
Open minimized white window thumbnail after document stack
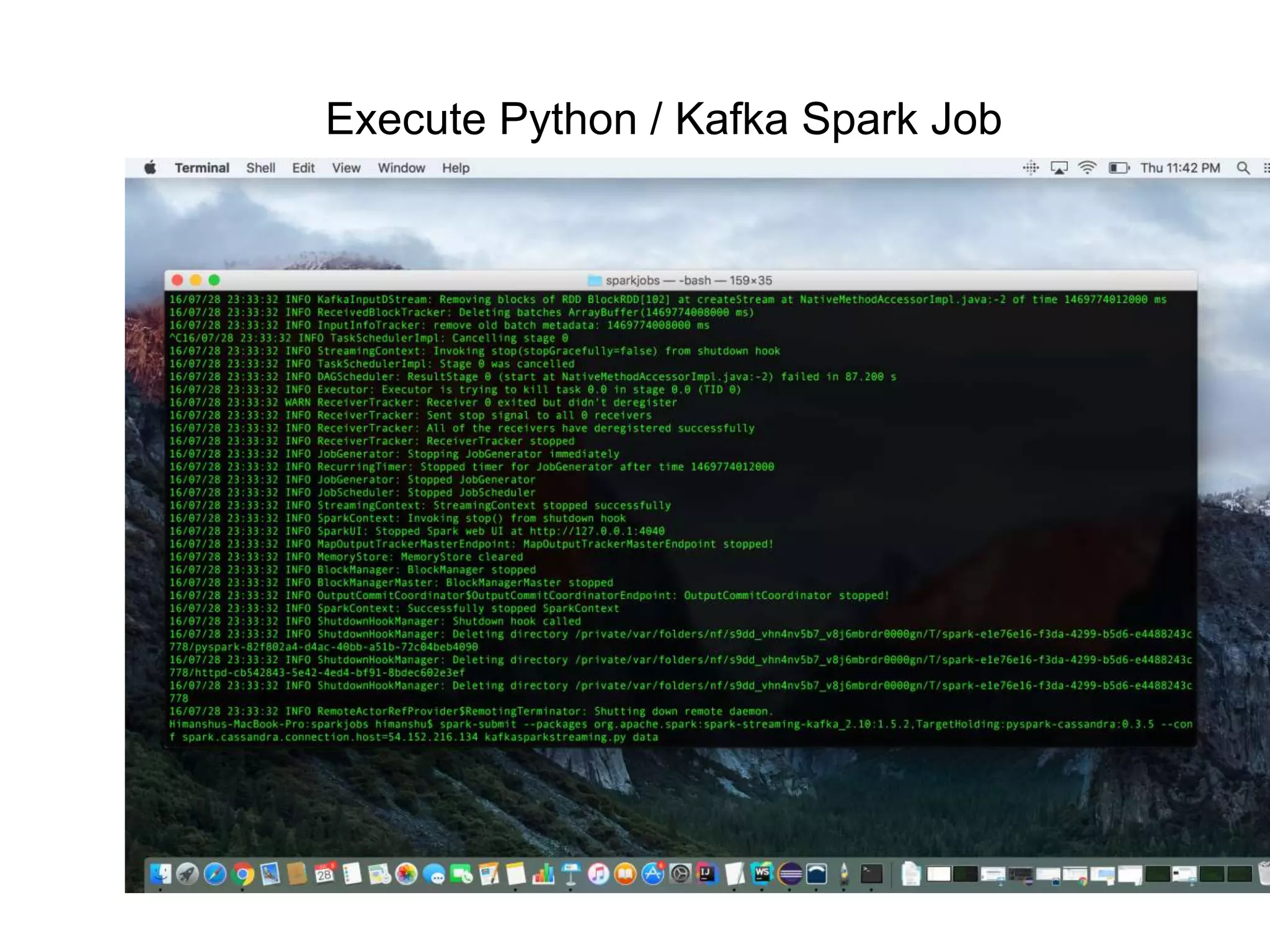point(938,874)
